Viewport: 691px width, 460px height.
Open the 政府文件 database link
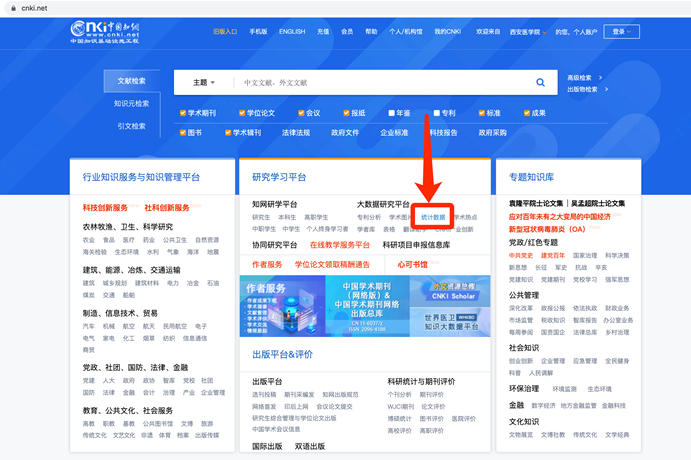pos(345,133)
